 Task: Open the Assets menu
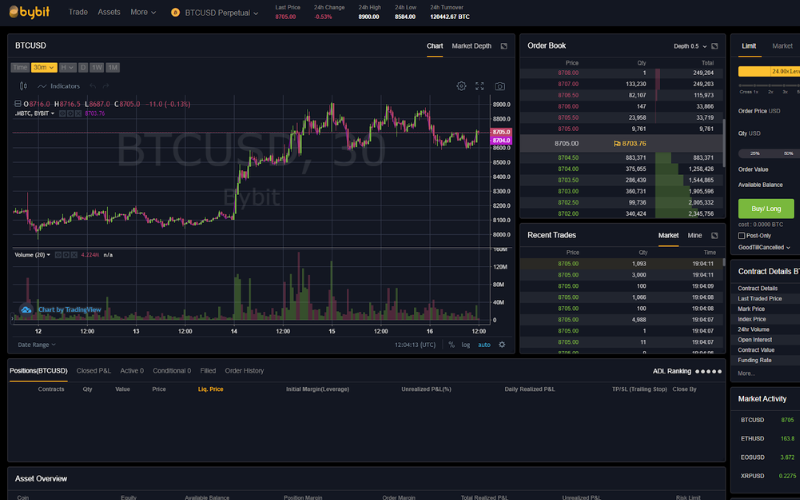(109, 12)
